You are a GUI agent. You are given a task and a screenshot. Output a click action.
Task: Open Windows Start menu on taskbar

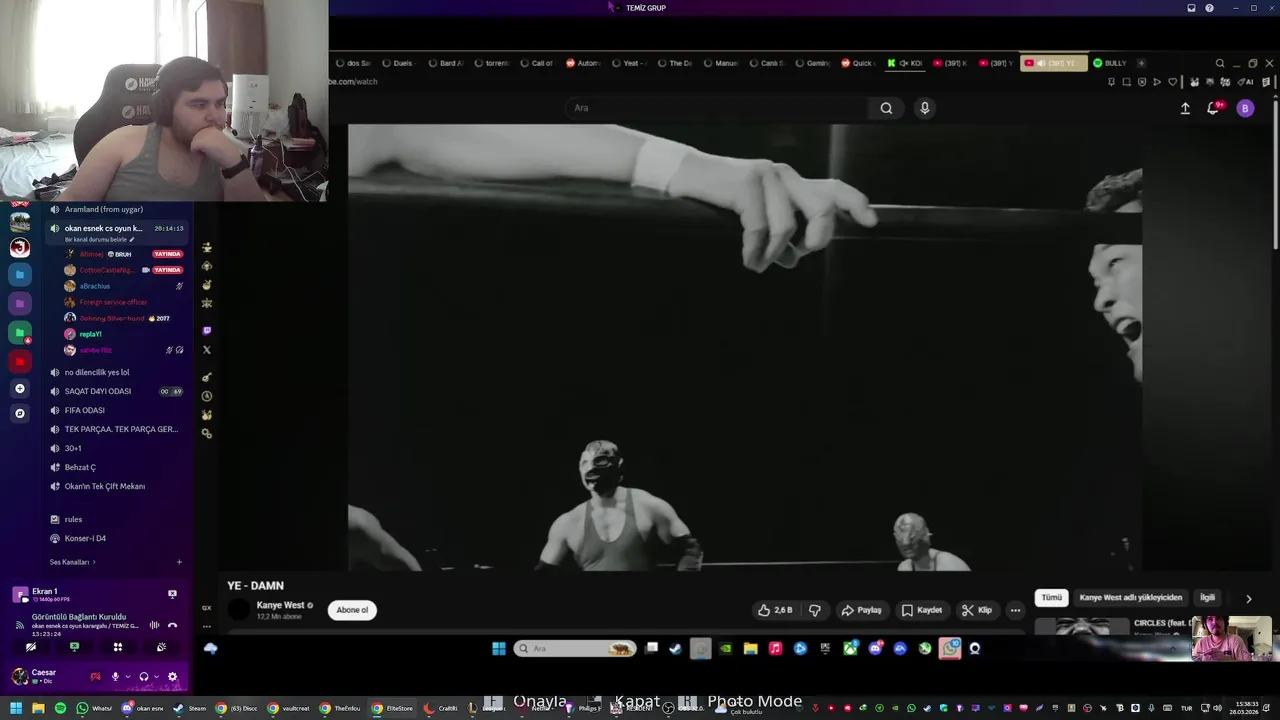click(15, 708)
